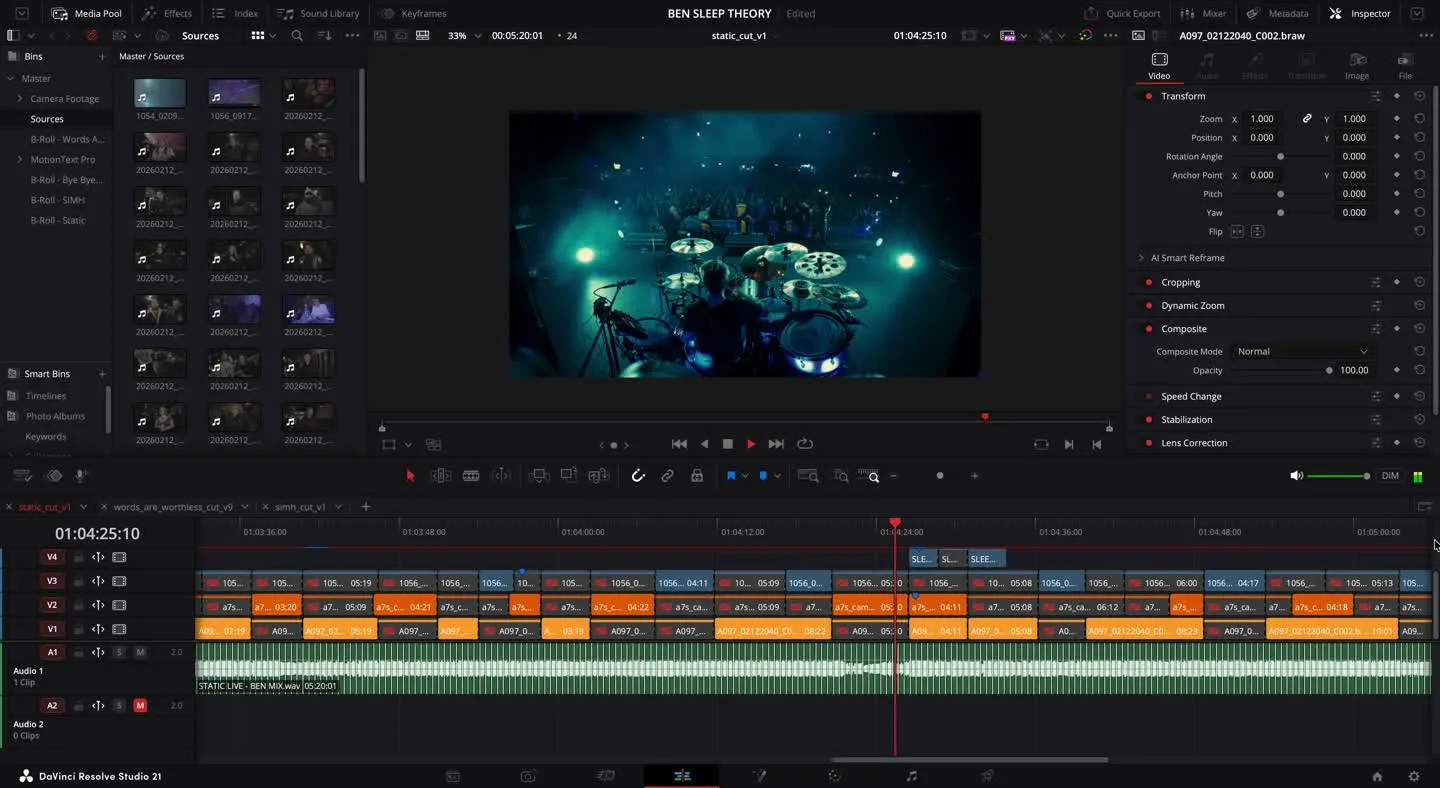Mute the A1 audio track
This screenshot has width=1440, height=788.
140,653
